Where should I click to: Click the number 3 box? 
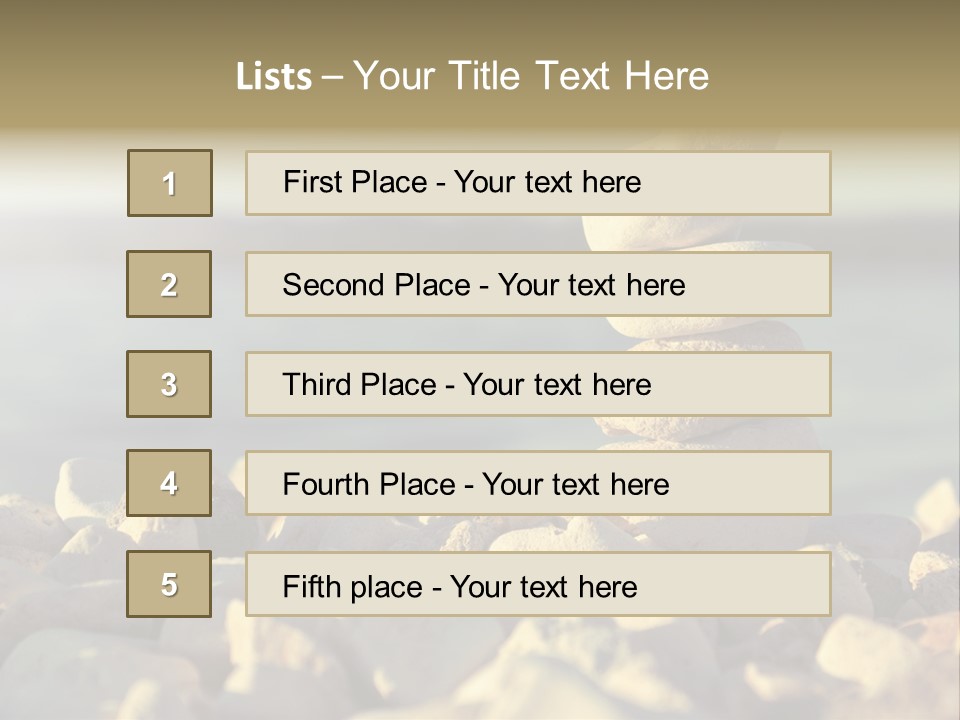point(169,384)
